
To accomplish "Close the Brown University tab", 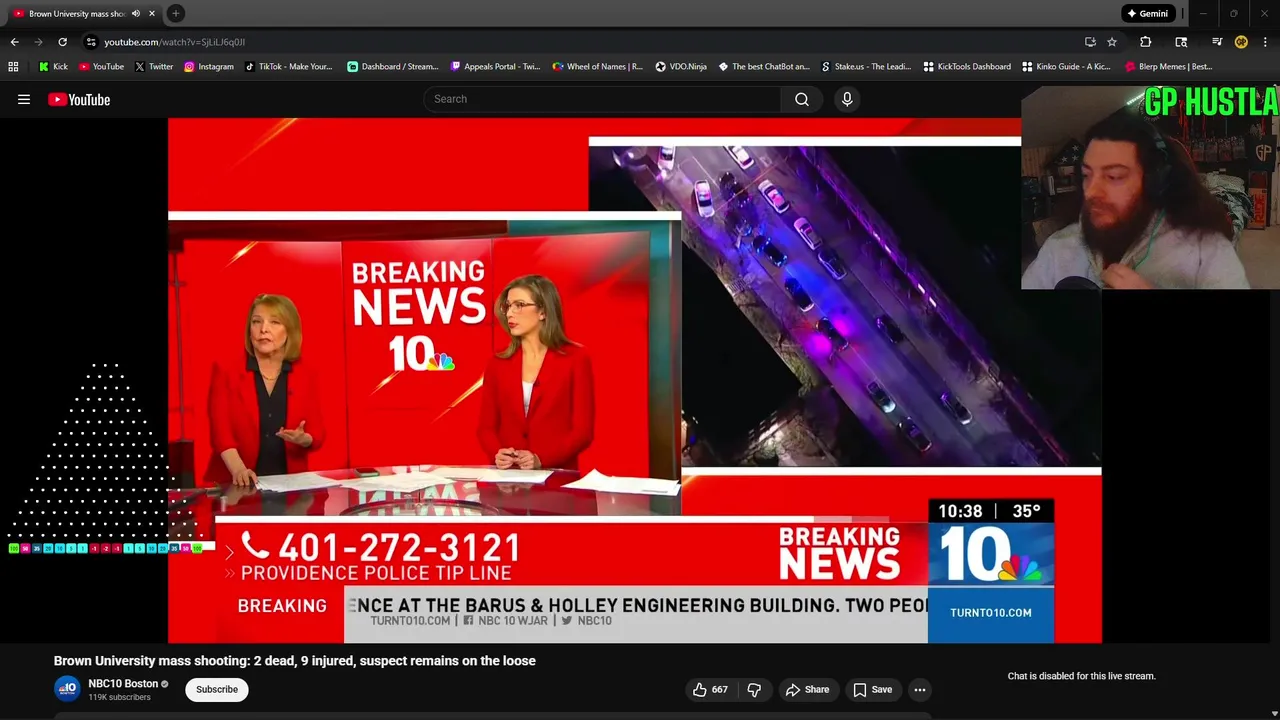I will [x=152, y=13].
